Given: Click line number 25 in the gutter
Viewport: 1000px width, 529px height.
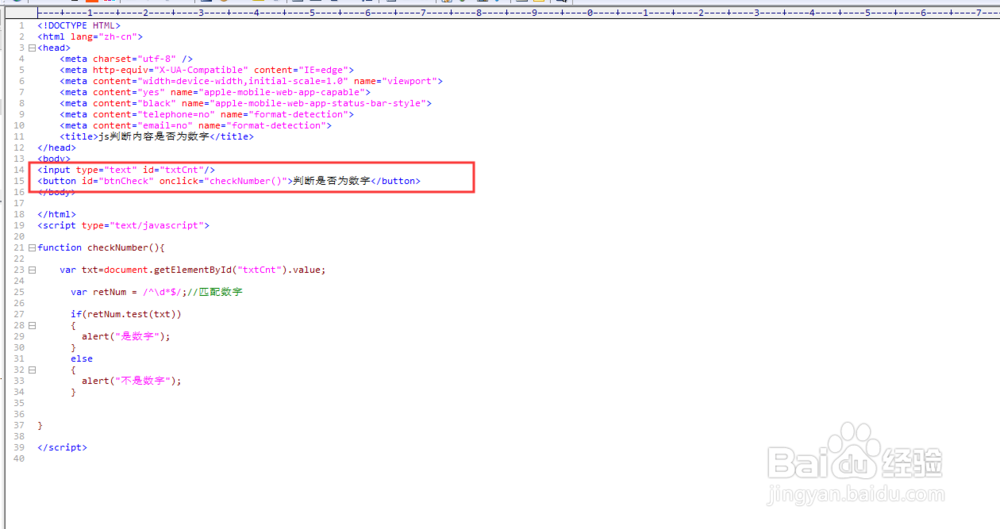Looking at the screenshot, I should [x=18, y=292].
